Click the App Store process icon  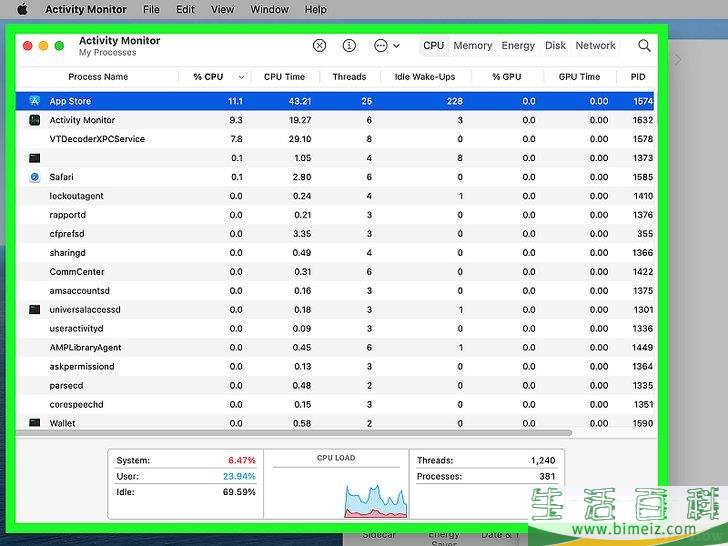coord(34,101)
